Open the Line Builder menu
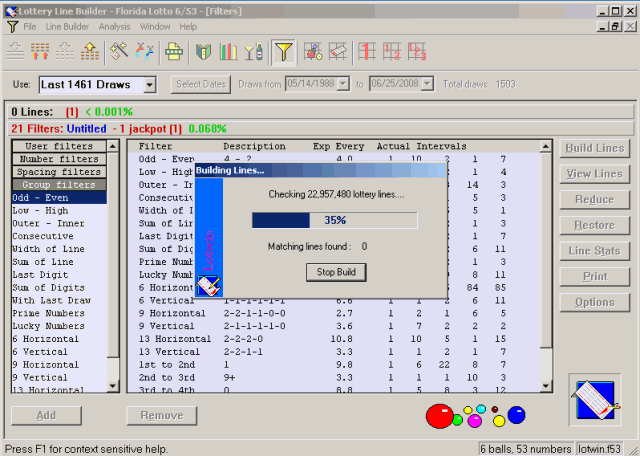640x456 pixels. (67, 27)
